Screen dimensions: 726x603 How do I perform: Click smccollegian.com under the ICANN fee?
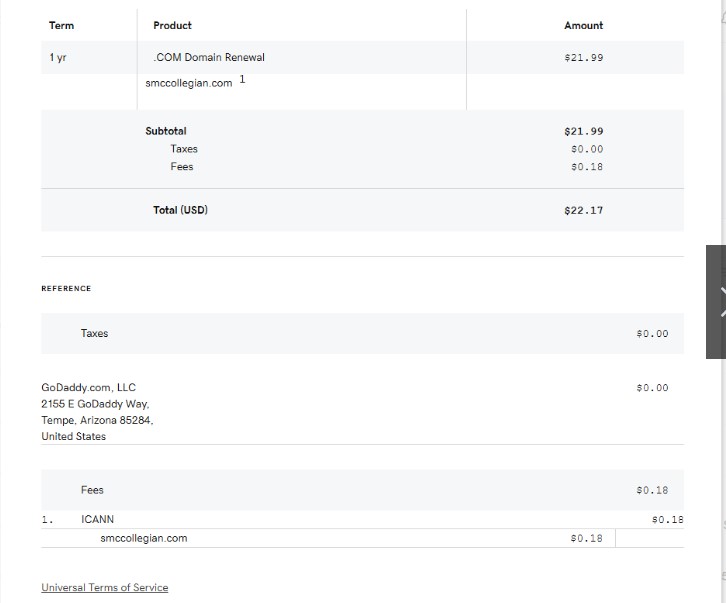[143, 538]
